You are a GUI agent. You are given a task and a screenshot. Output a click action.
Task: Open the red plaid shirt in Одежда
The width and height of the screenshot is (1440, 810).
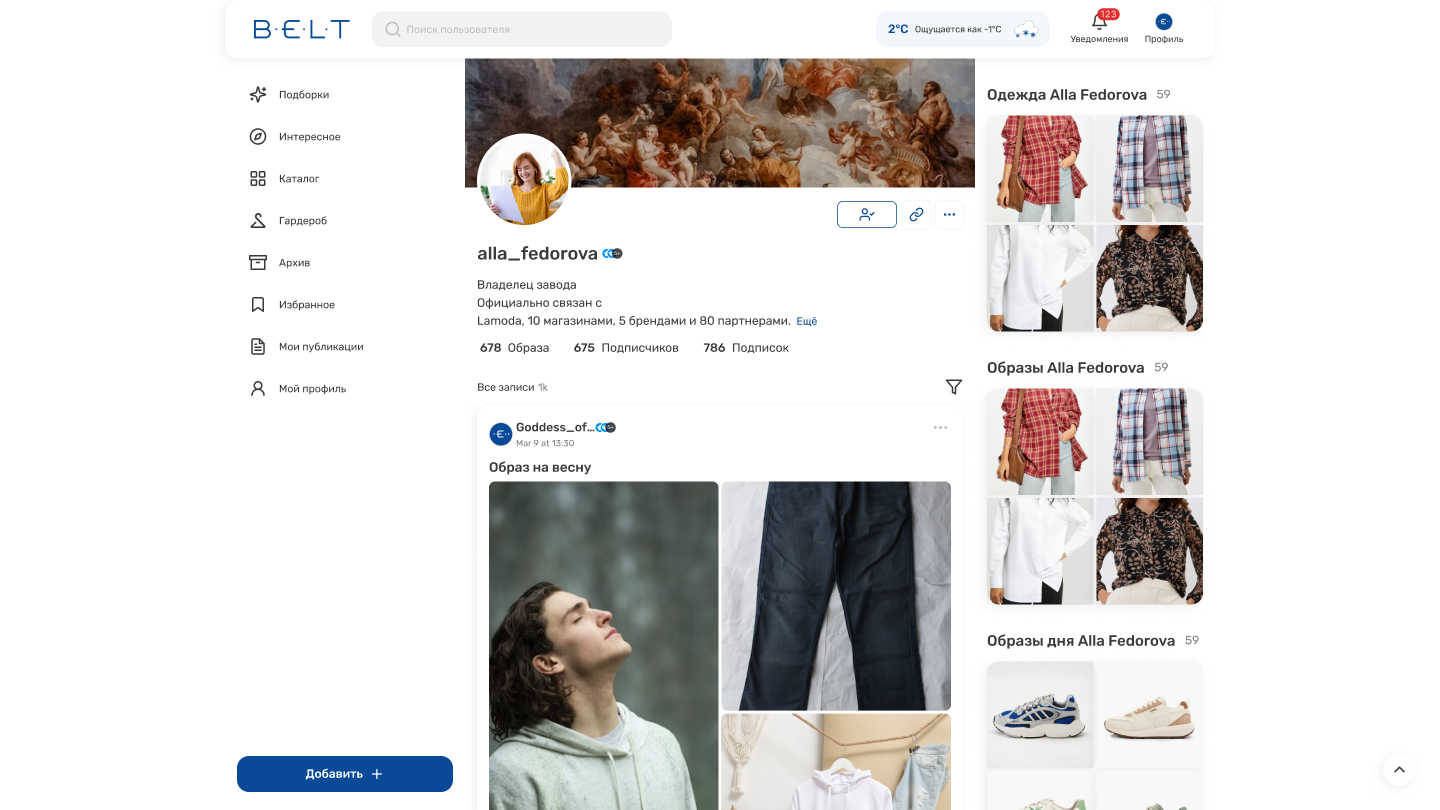coord(1039,168)
